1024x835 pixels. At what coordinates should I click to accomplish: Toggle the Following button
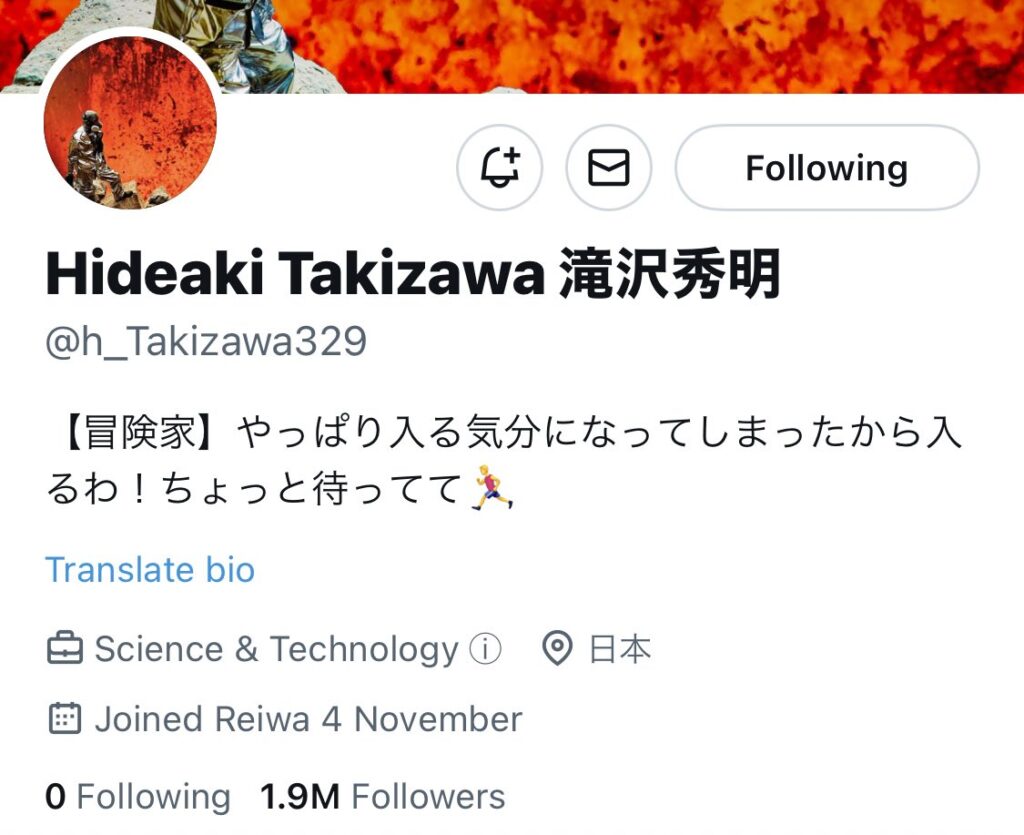click(827, 168)
